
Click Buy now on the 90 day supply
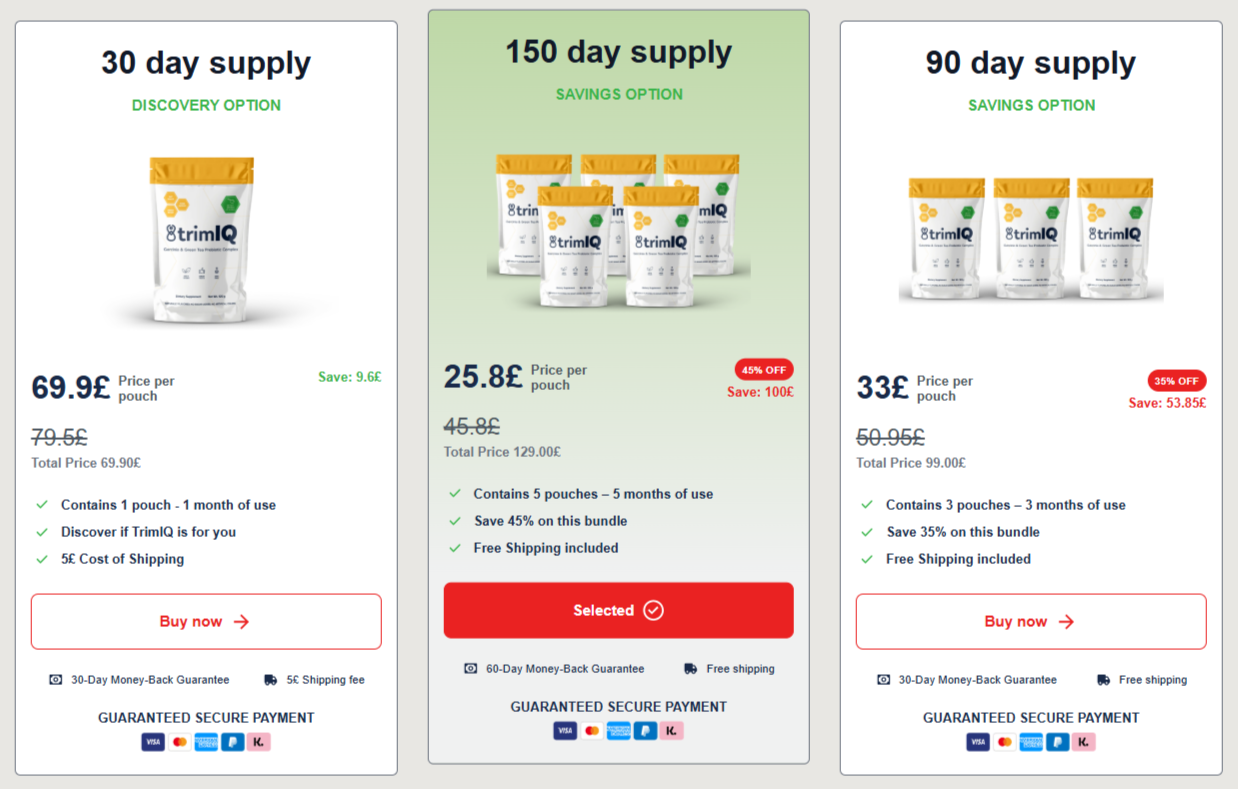[1031, 621]
